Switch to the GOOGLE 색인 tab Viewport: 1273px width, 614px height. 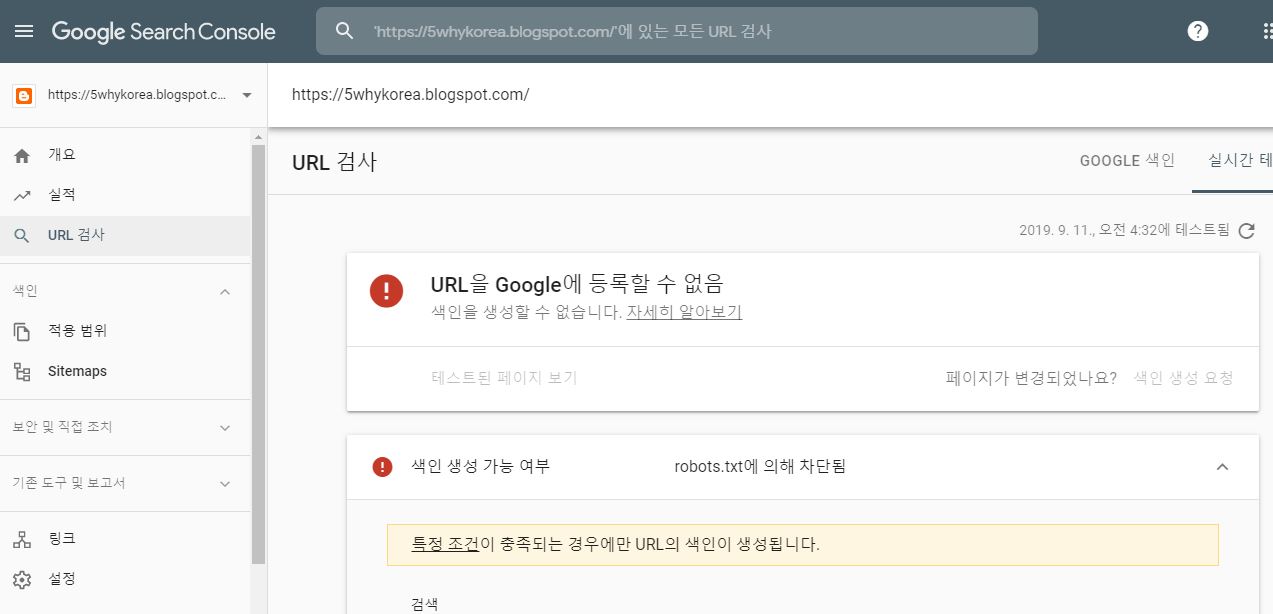click(x=1127, y=161)
